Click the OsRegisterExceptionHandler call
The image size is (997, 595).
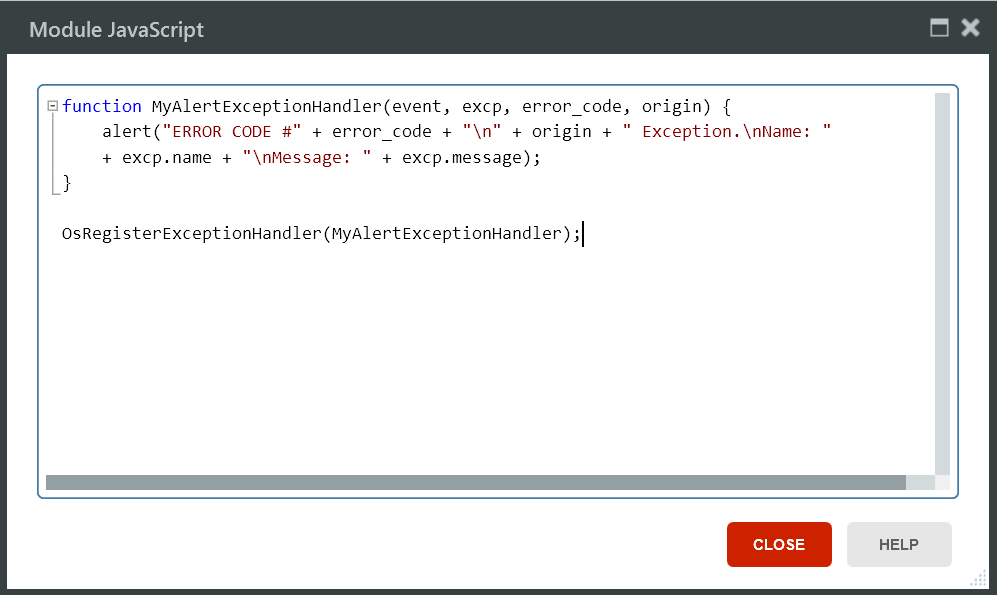[x=190, y=235]
